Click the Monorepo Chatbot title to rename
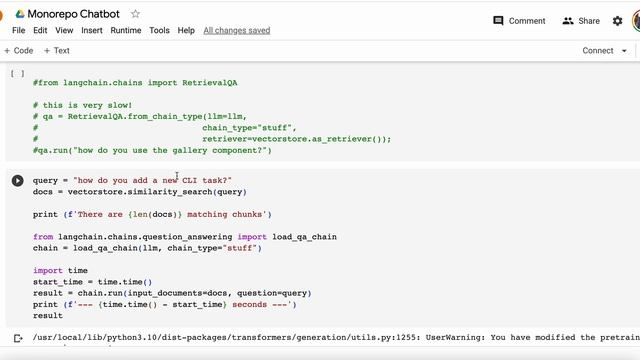The image size is (640, 360). [x=73, y=14]
